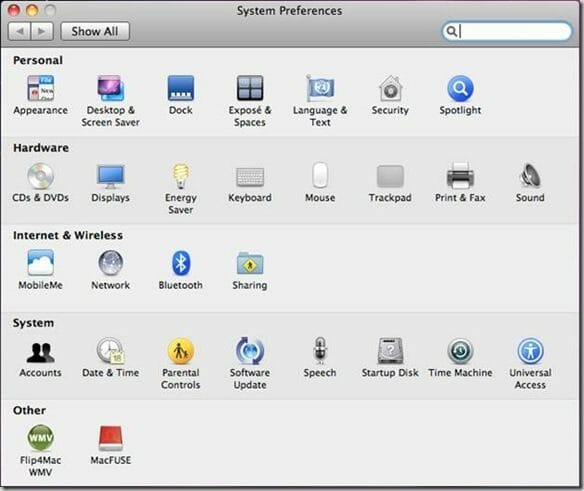584x491 pixels.
Task: Click the Show All button
Action: tap(95, 31)
